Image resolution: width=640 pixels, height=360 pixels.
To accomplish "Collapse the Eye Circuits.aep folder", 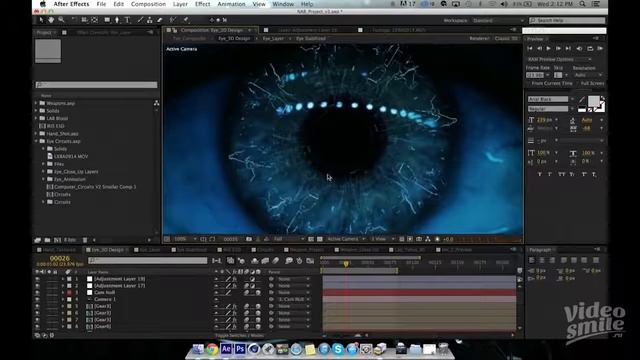I will pyautogui.click(x=36, y=141).
